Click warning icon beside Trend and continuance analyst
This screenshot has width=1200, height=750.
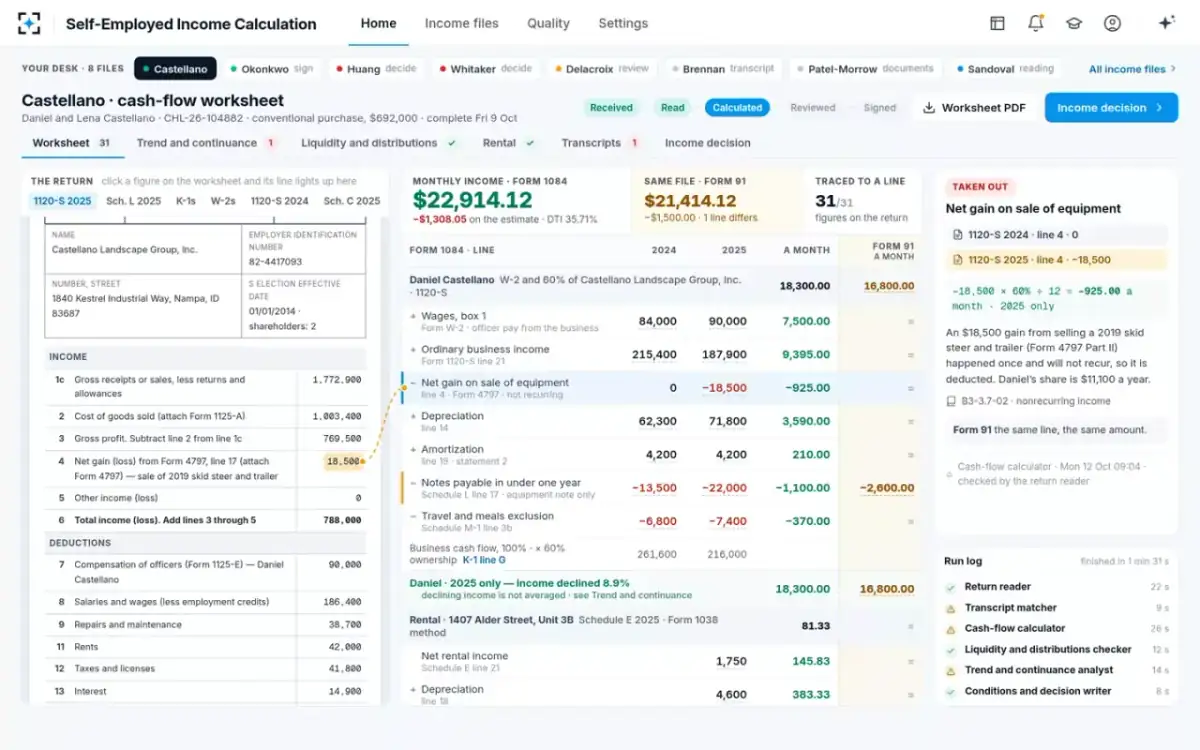point(950,670)
